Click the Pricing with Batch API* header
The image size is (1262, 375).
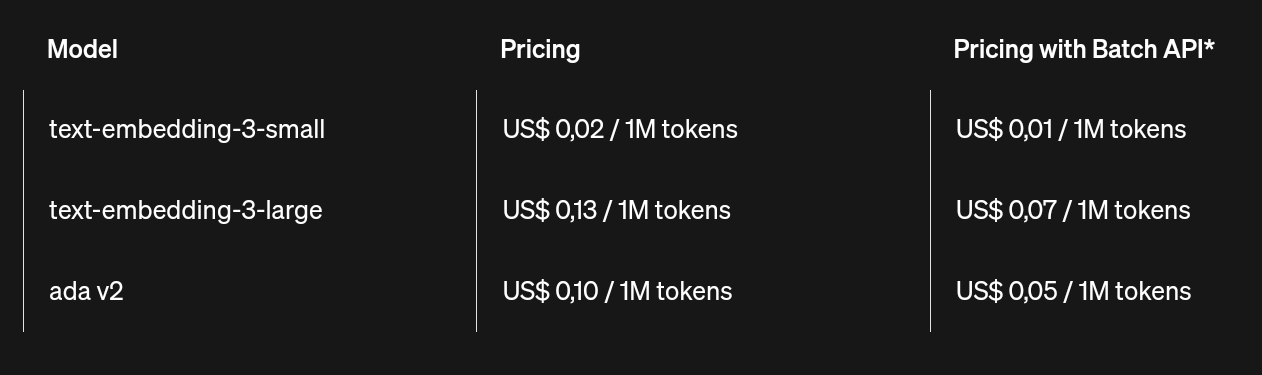(x=1084, y=49)
